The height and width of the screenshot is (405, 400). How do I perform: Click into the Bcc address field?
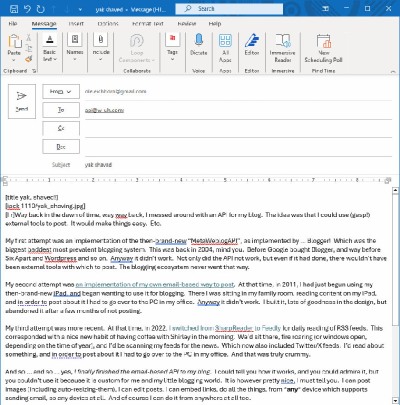(238, 147)
